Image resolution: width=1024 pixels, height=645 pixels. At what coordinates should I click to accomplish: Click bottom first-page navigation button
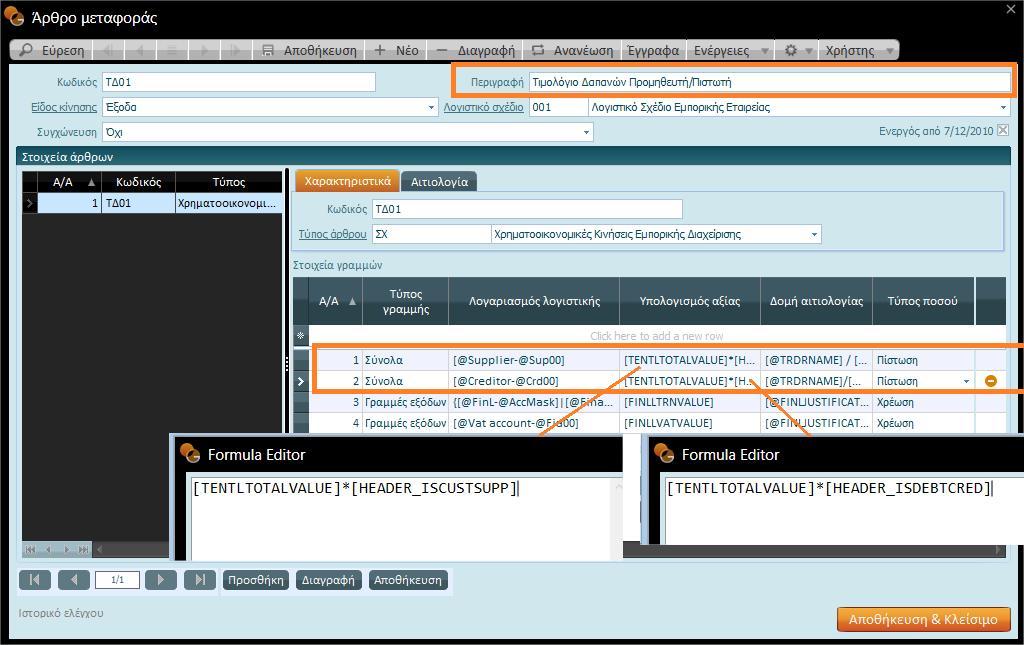tap(35, 580)
